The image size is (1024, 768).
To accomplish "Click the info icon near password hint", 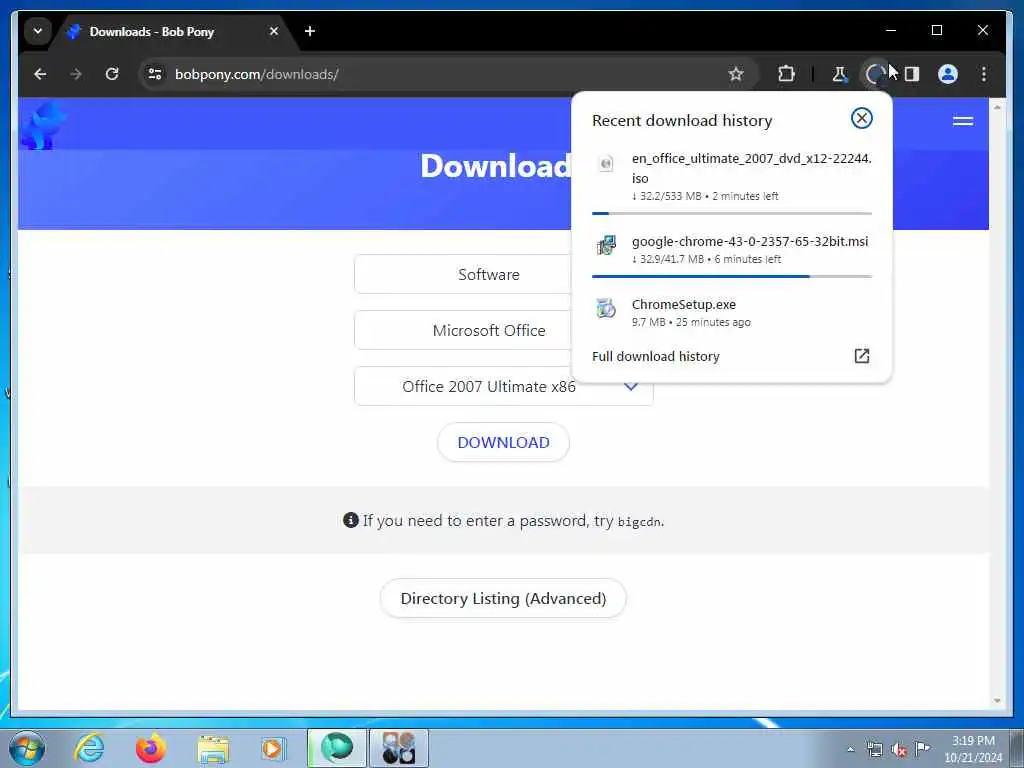I will tap(351, 520).
